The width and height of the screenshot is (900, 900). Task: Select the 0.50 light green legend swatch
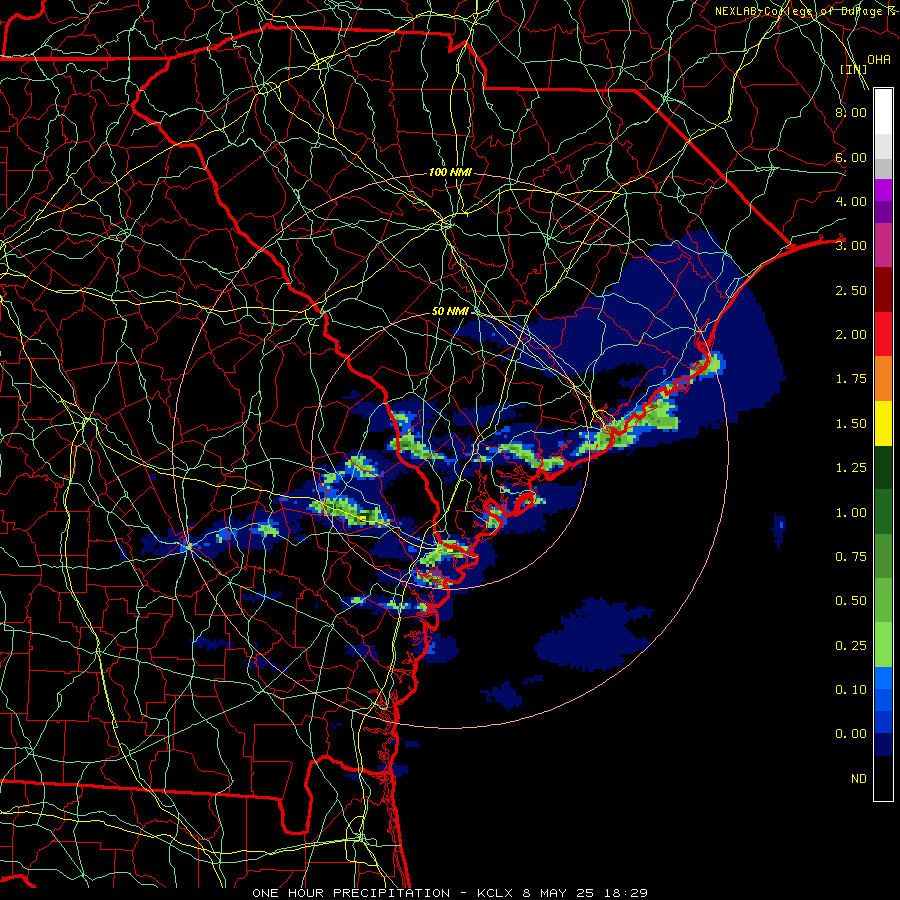[x=883, y=600]
